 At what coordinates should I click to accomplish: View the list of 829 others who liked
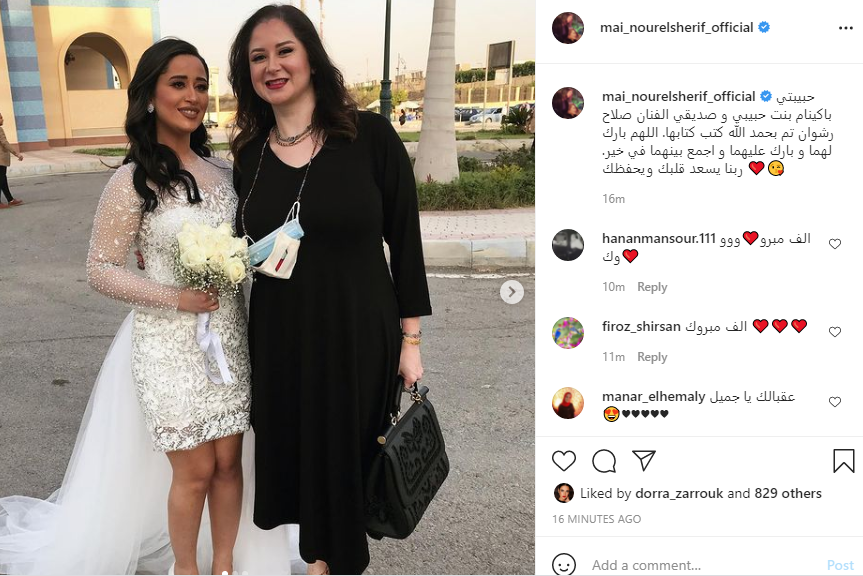coord(788,493)
